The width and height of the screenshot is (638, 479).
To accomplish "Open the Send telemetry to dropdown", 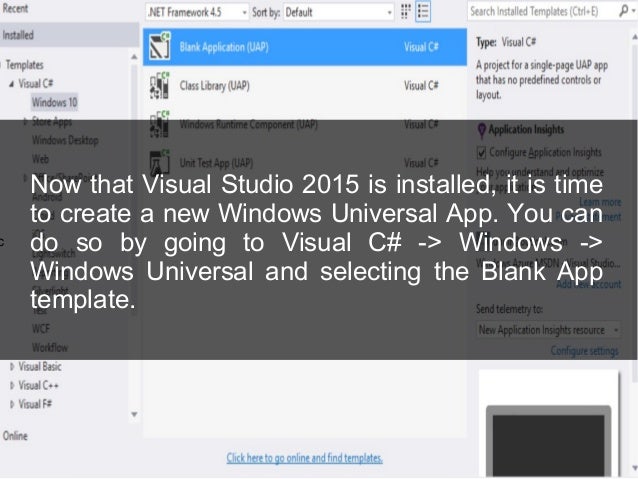I will point(548,330).
